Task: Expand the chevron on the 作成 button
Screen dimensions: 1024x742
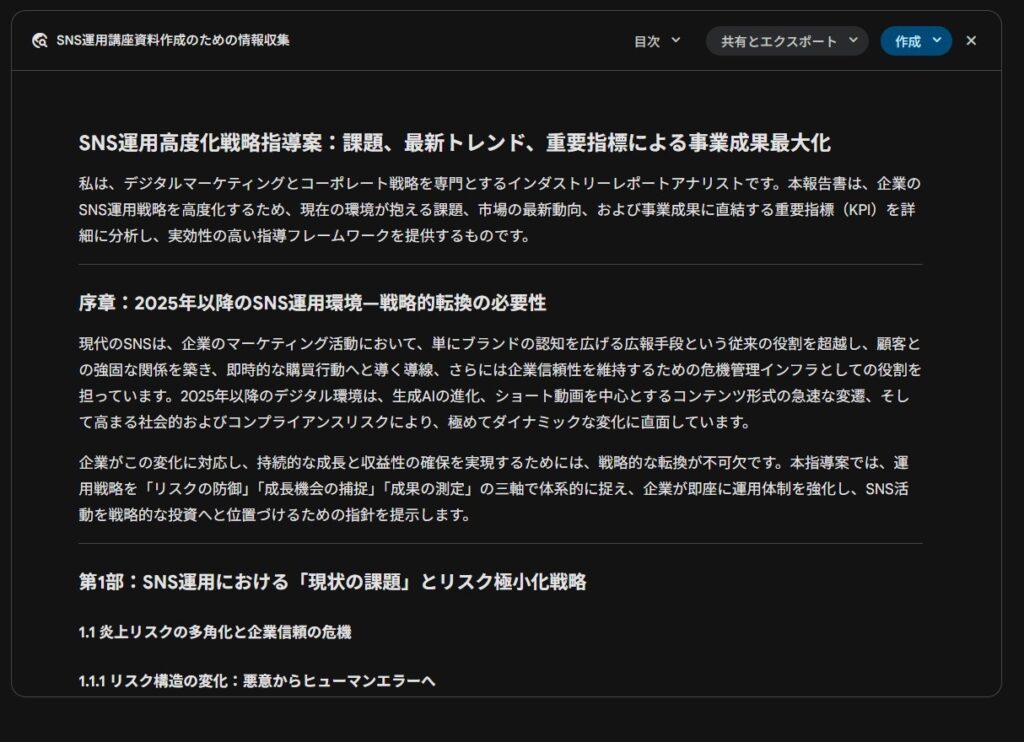Action: (x=937, y=40)
